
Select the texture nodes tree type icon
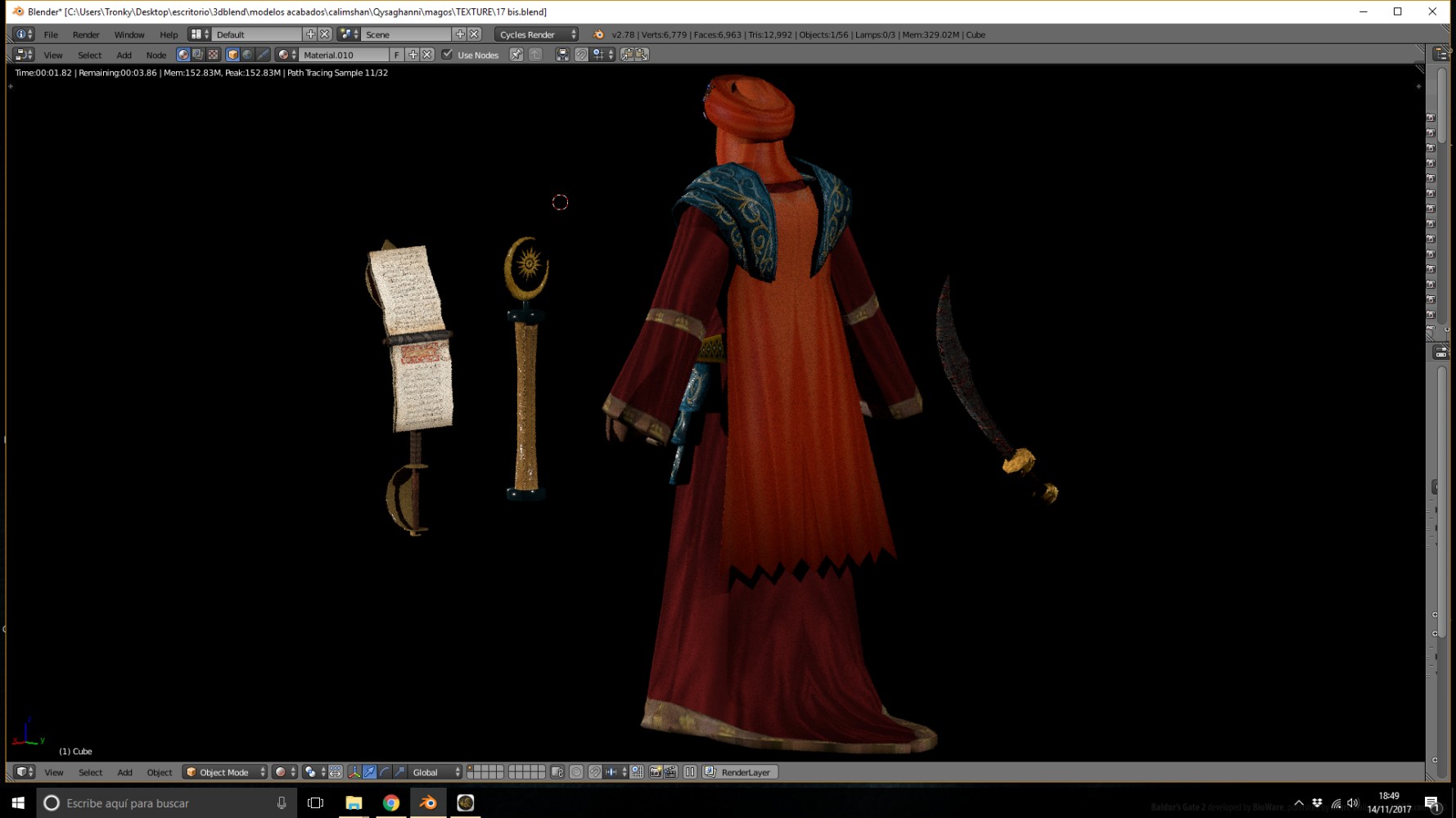point(214,55)
